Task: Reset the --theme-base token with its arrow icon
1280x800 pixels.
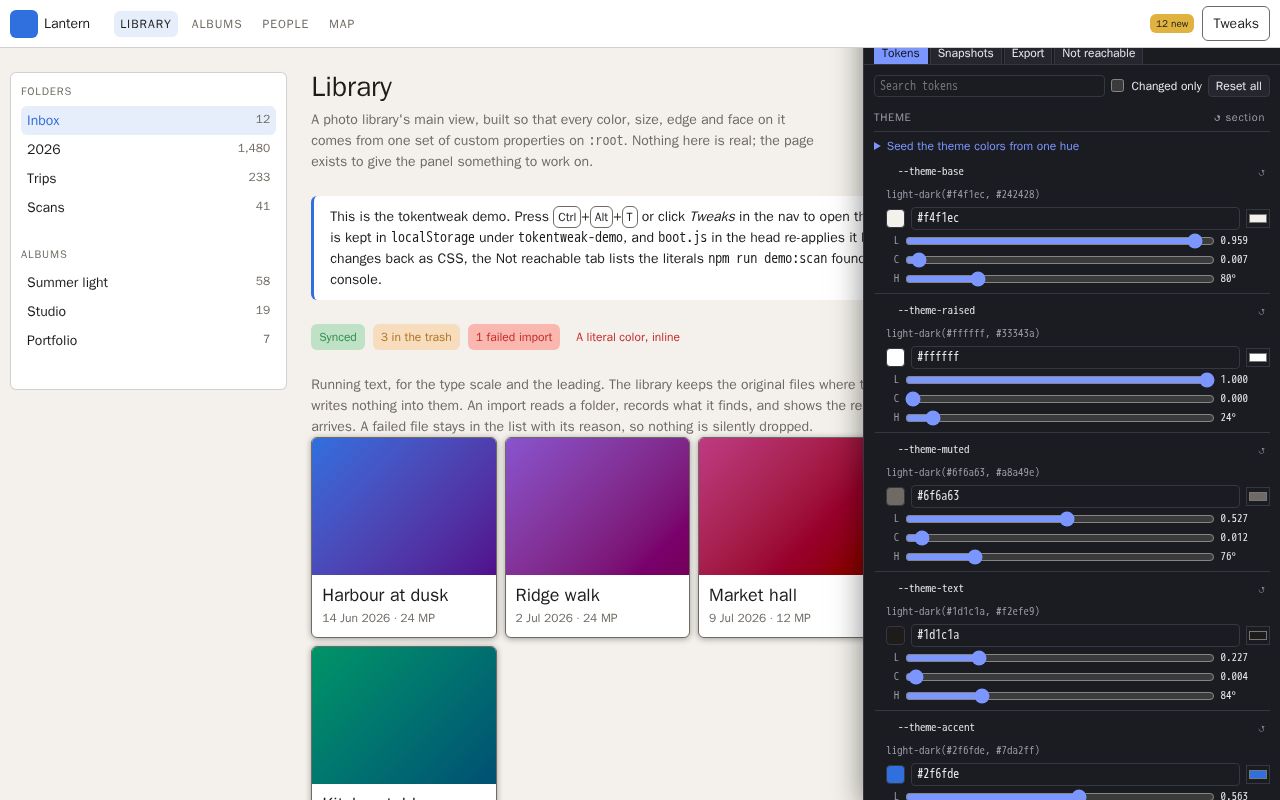Action: click(x=1262, y=172)
